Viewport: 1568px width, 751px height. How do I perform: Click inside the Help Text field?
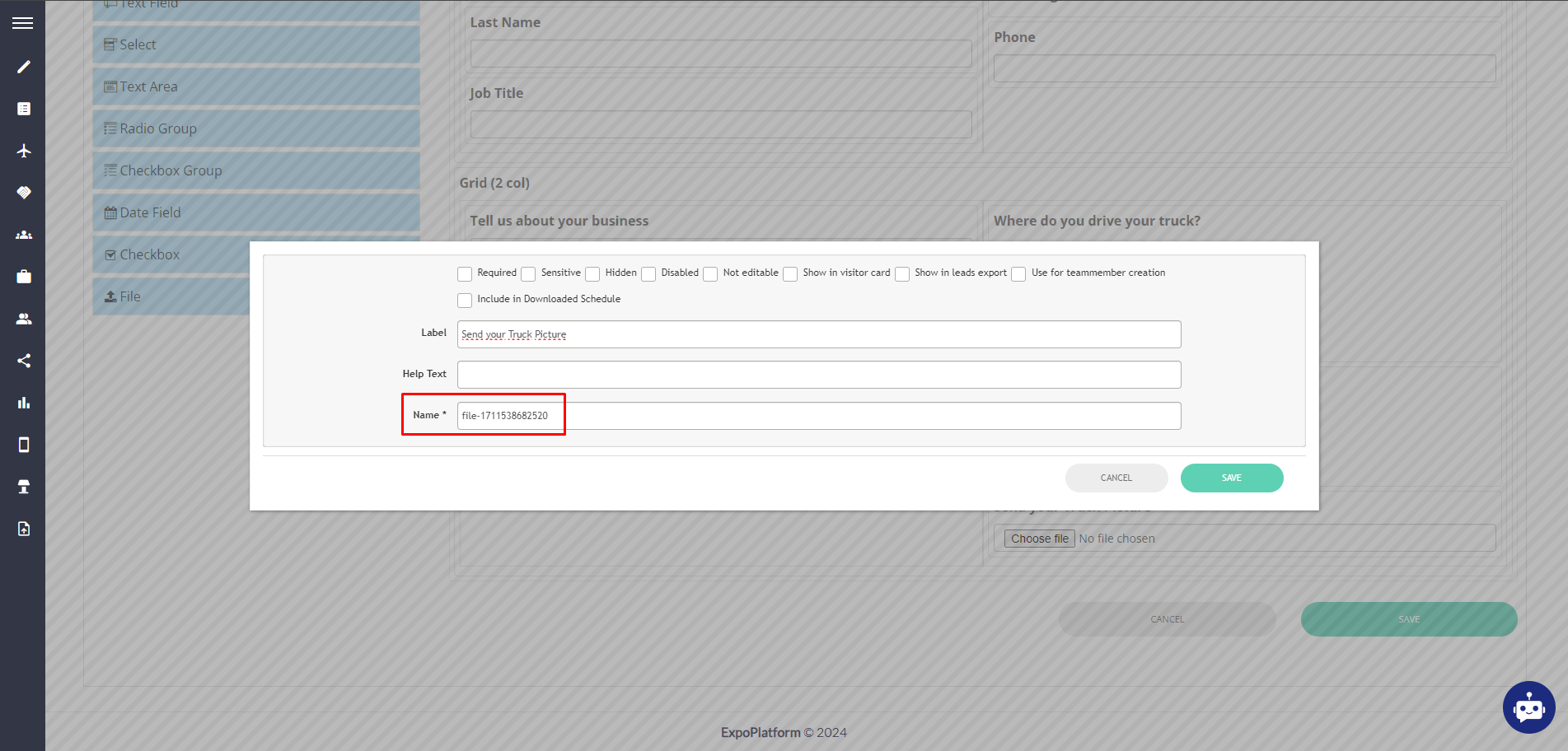pyautogui.click(x=819, y=374)
